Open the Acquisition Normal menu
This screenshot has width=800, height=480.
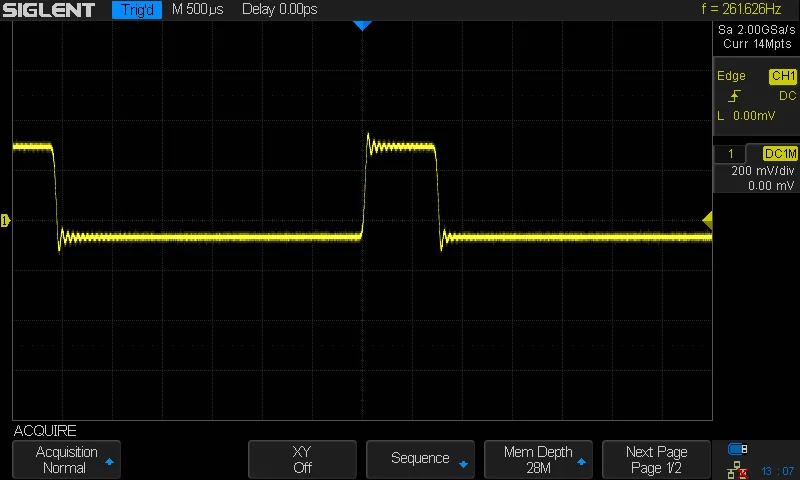pos(66,460)
